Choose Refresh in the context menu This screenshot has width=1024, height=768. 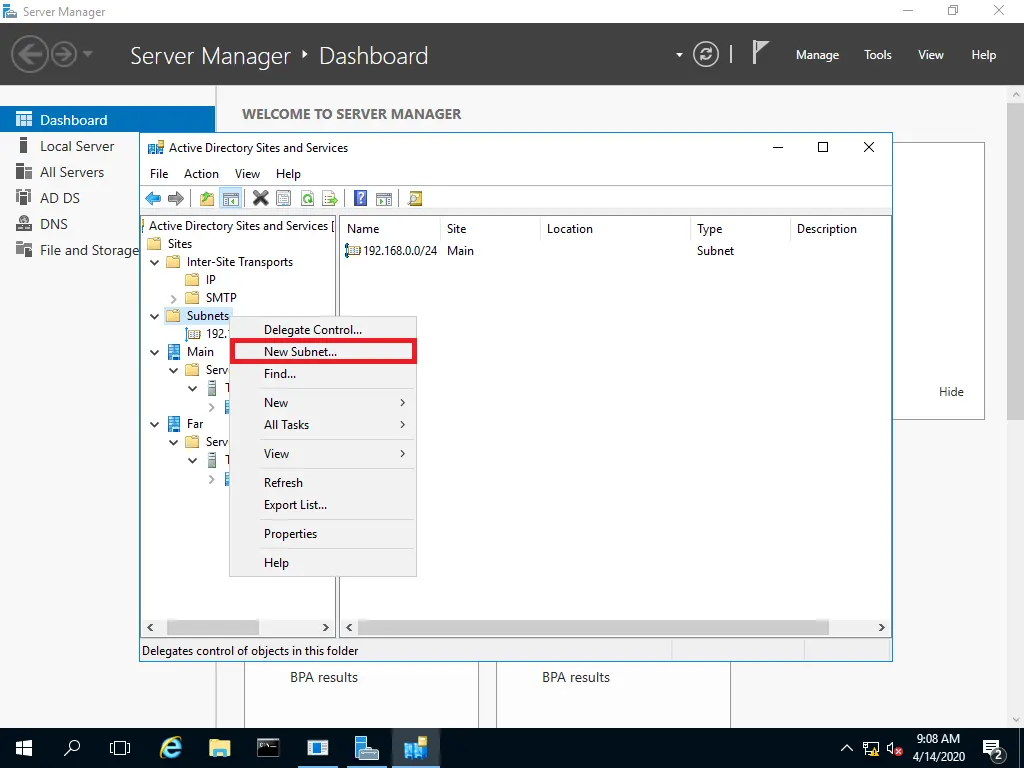(x=323, y=483)
